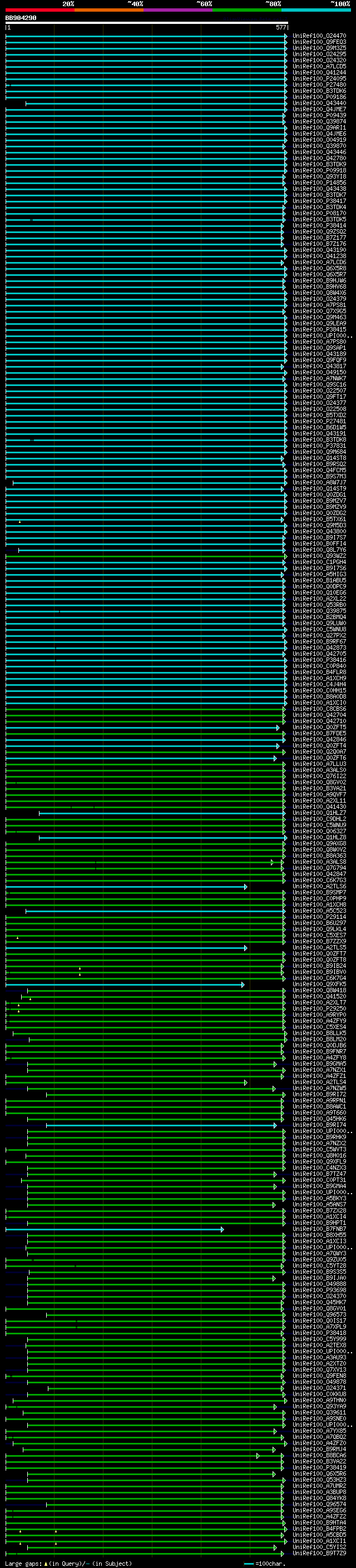Click the BB904290 query label
The height and width of the screenshot is (1568, 356).
coord(21,18)
